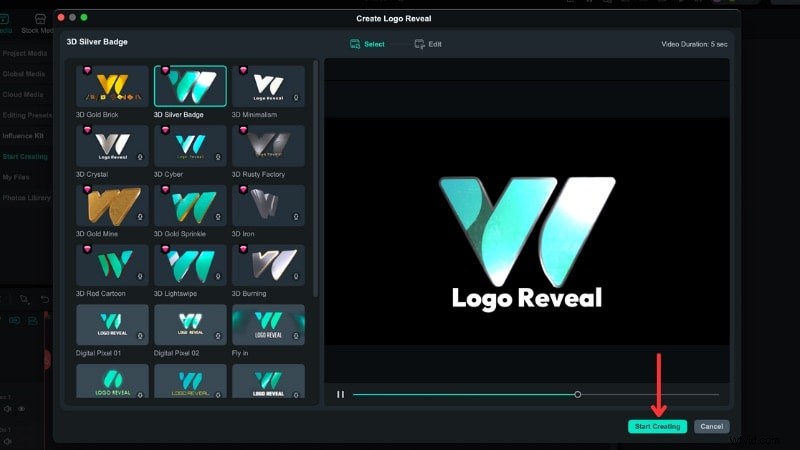Pick the 3D Minimalism template thumbnail
The image size is (800, 450).
268,87
